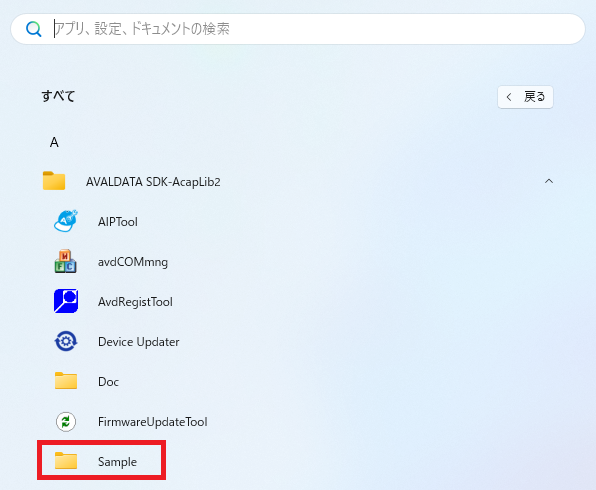Click the avdCOMmng label

tap(133, 262)
